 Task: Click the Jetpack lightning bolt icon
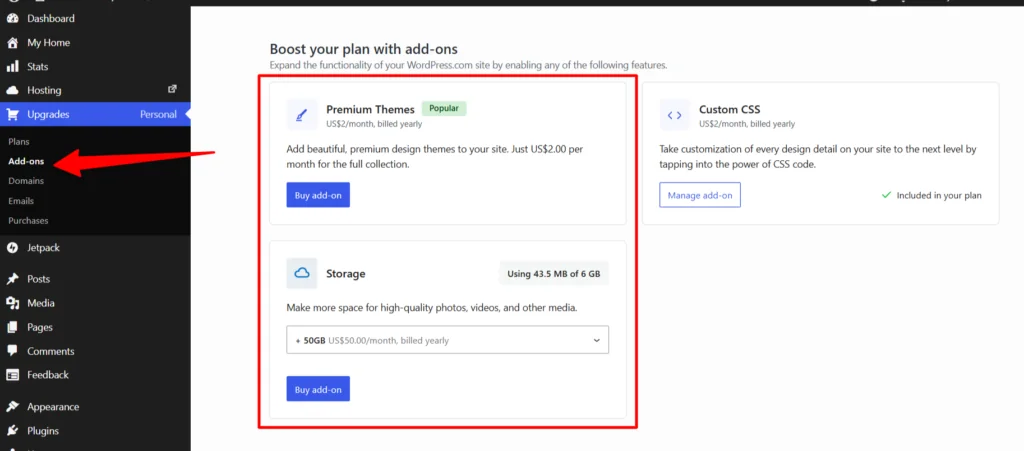point(12,248)
